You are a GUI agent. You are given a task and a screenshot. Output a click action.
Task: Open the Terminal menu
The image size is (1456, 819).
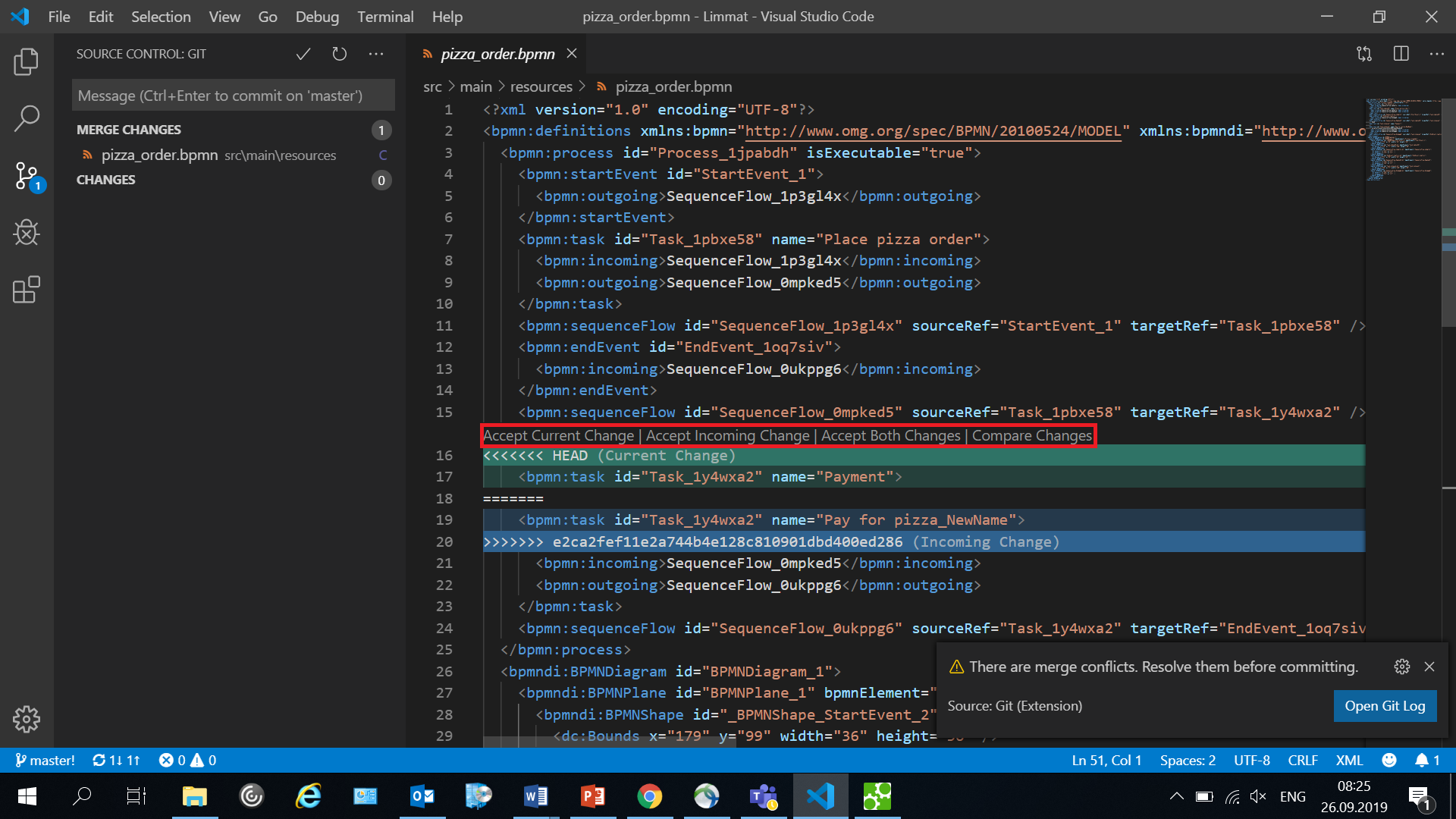click(385, 17)
